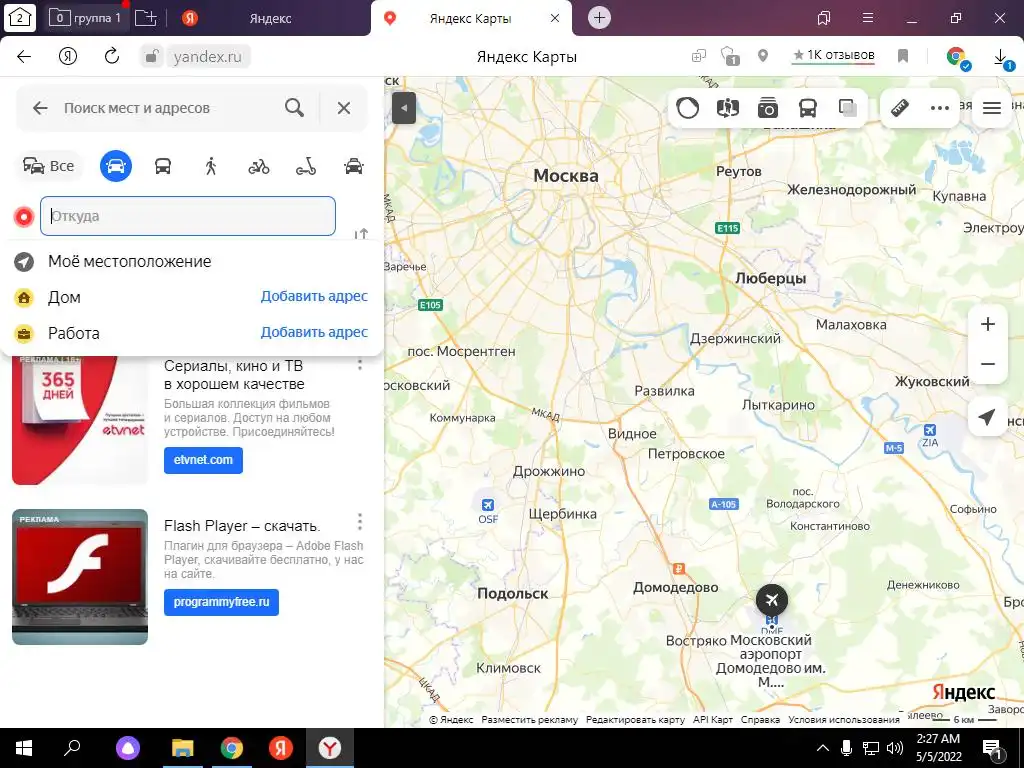Open the browser menu with three lines
The width and height of the screenshot is (1024, 768).
(868, 18)
